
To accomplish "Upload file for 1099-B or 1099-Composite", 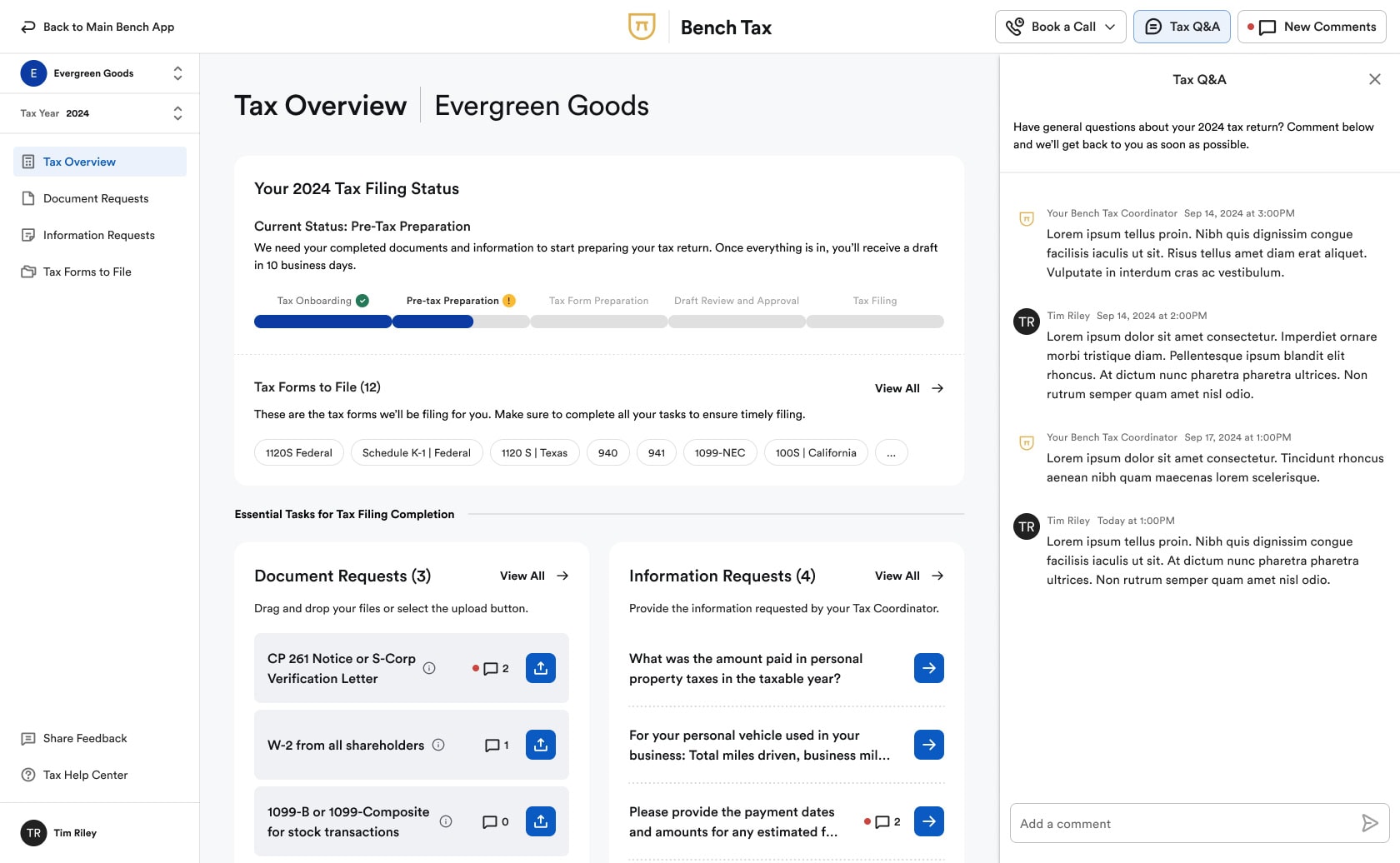I will pos(541,821).
